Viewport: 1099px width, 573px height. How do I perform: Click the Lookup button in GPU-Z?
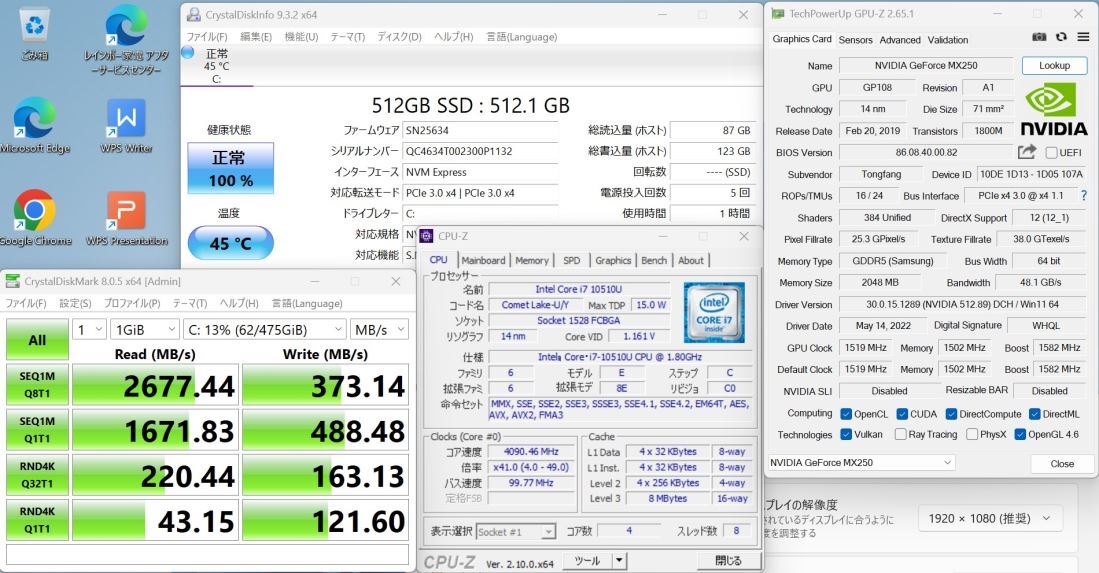pos(1054,65)
